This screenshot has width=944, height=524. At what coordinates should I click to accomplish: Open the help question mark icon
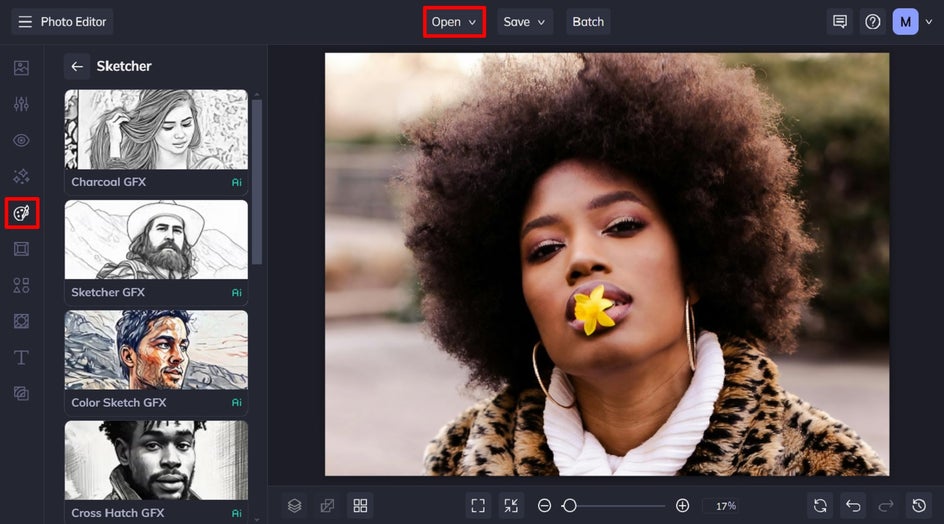pos(872,22)
